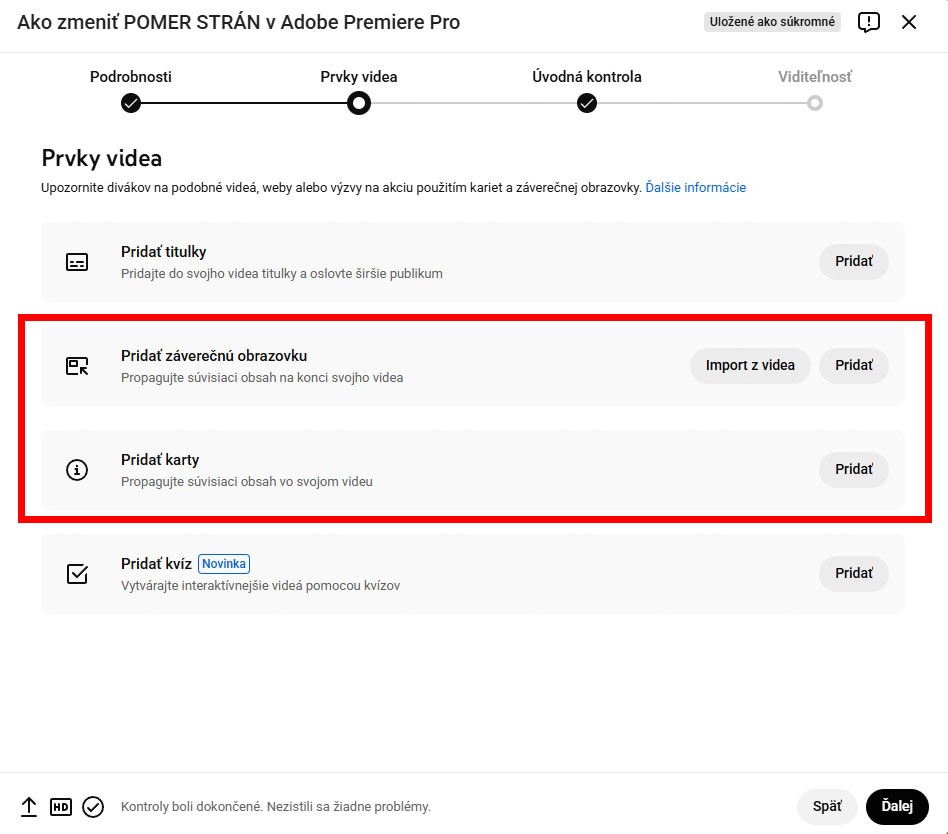The width and height of the screenshot is (948, 834).
Task: Open the Ďalšie informácie link
Action: [696, 187]
